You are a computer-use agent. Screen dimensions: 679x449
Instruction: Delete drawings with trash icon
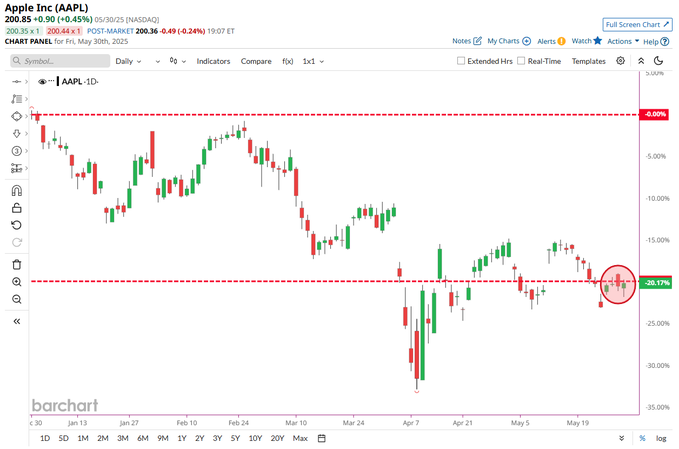click(x=16, y=265)
